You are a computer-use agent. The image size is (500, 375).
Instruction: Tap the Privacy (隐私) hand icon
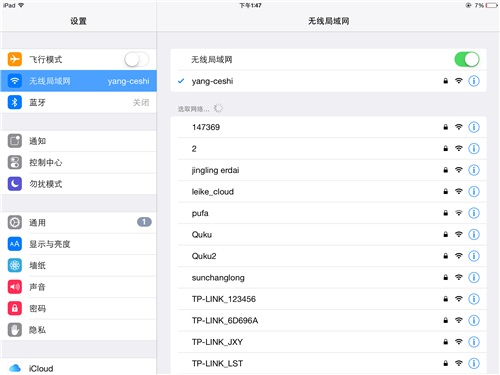click(15, 330)
